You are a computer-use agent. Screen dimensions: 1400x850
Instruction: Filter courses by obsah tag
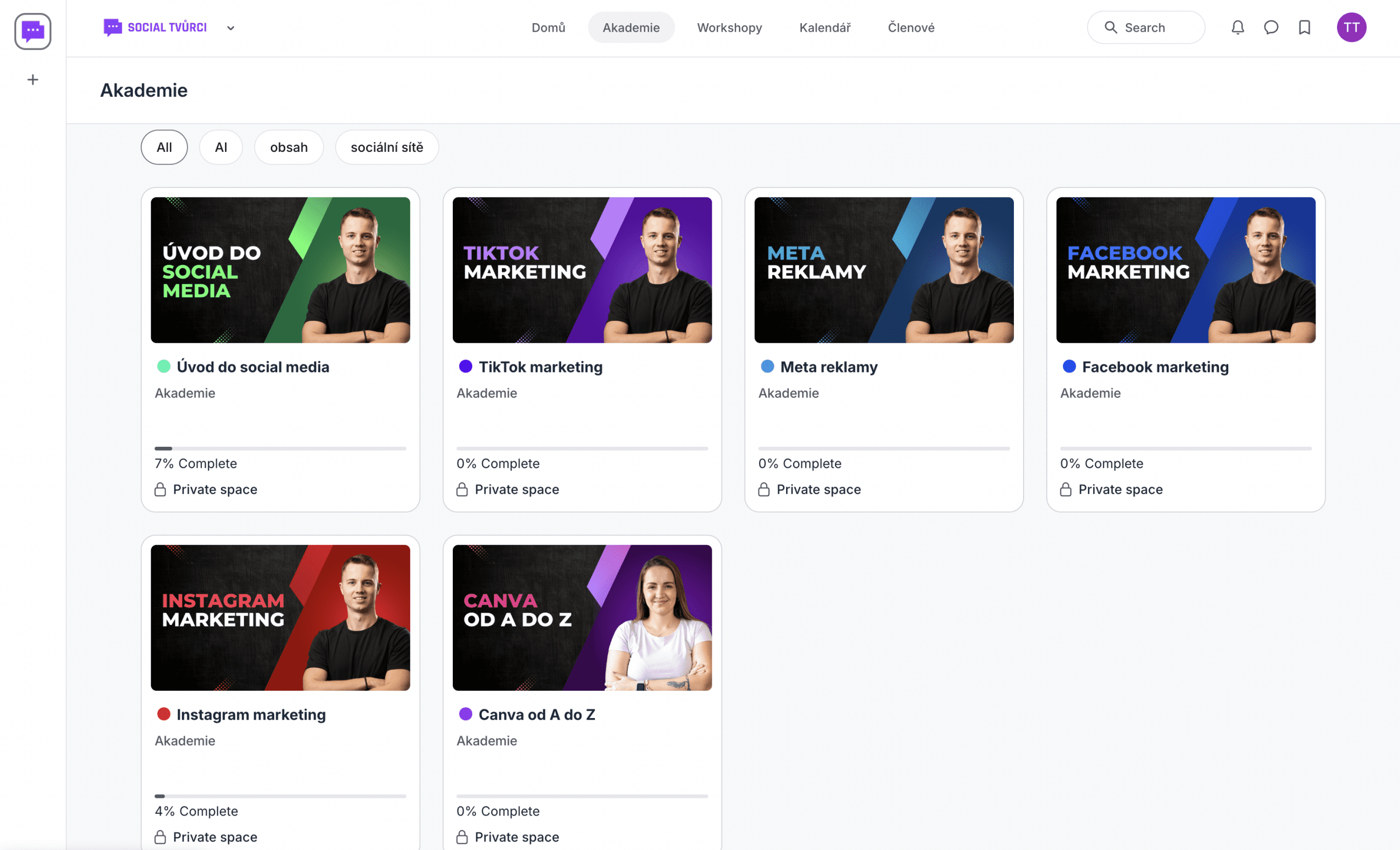[289, 147]
